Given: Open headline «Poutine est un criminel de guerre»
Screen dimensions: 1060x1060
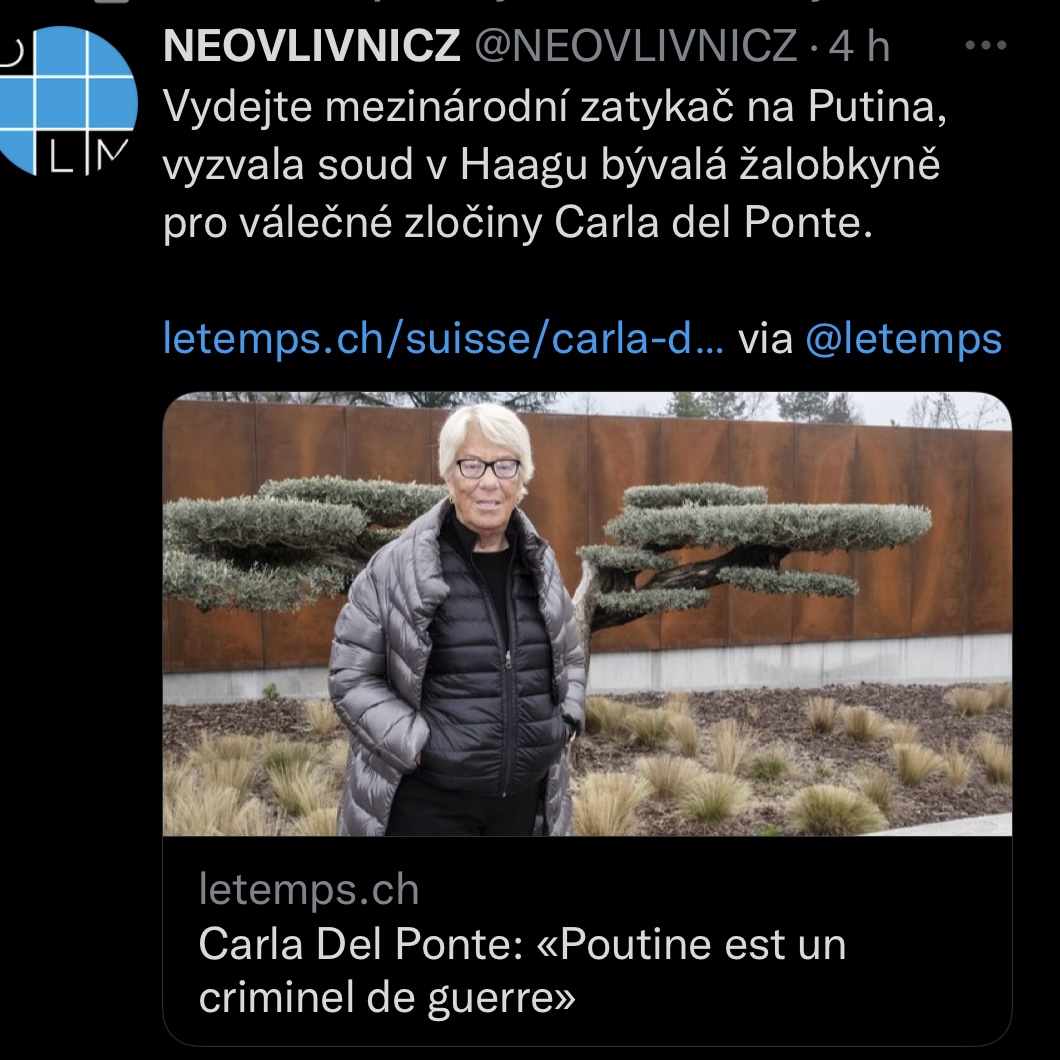Looking at the screenshot, I should click(522, 970).
